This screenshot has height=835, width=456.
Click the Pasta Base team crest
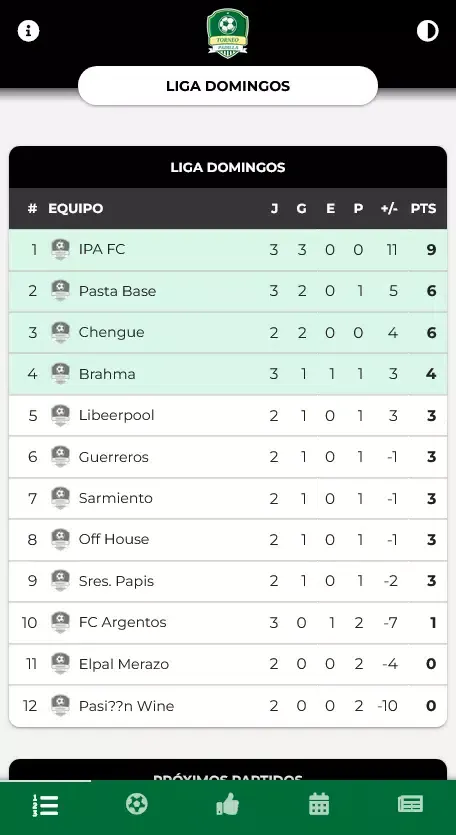(x=60, y=291)
